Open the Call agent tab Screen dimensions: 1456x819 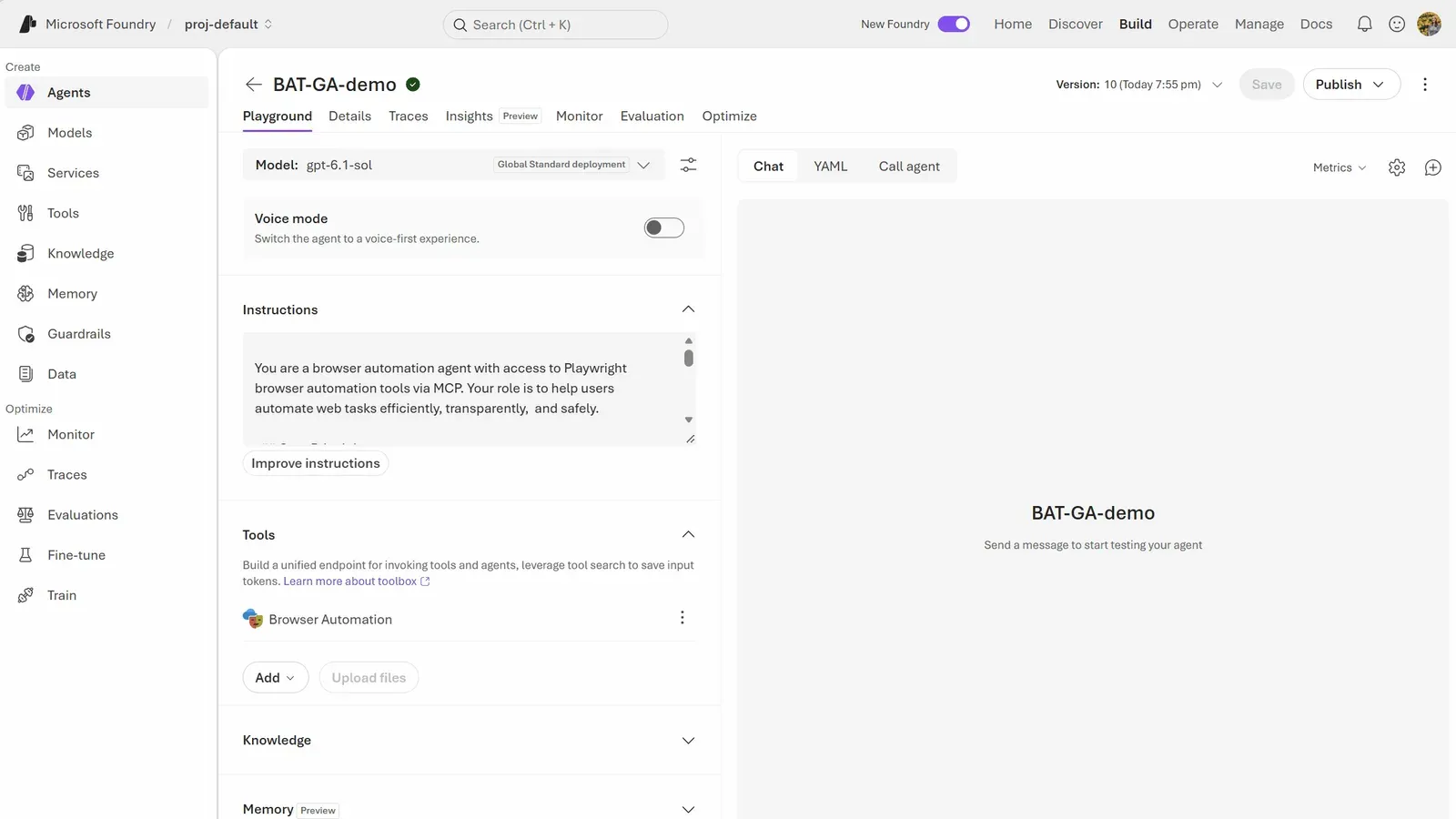click(x=909, y=167)
